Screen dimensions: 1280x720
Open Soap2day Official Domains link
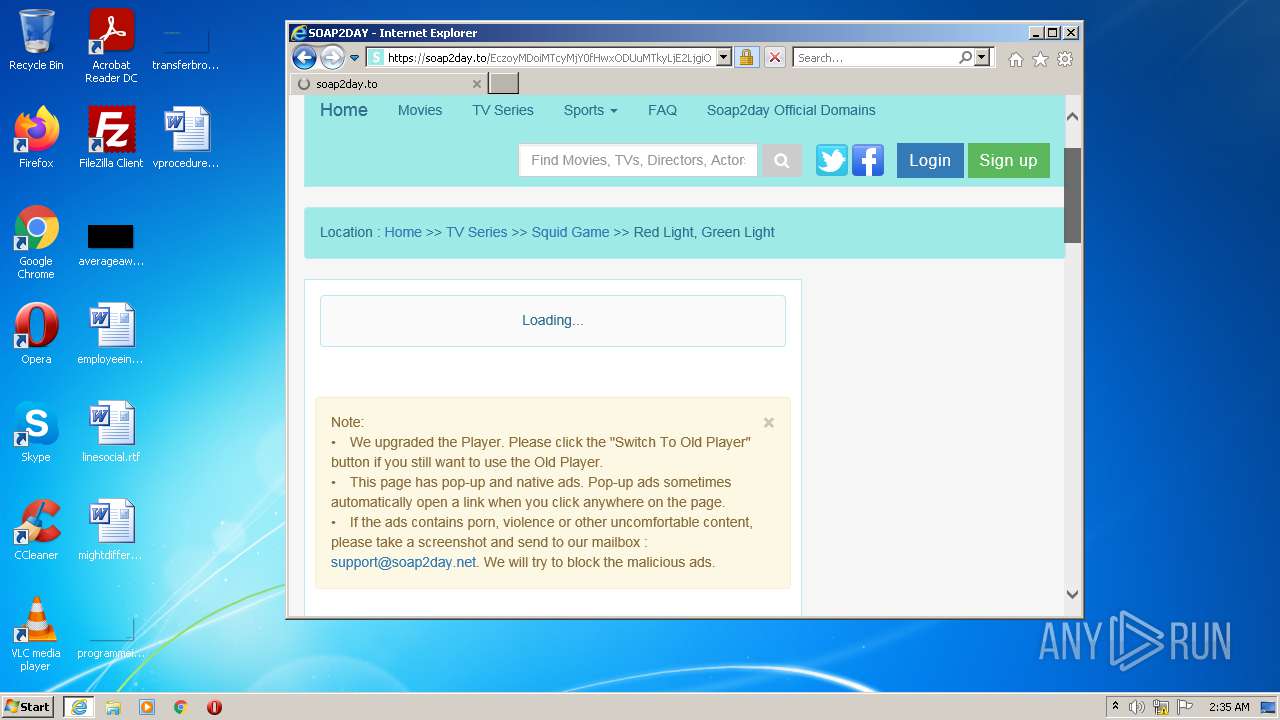(791, 110)
